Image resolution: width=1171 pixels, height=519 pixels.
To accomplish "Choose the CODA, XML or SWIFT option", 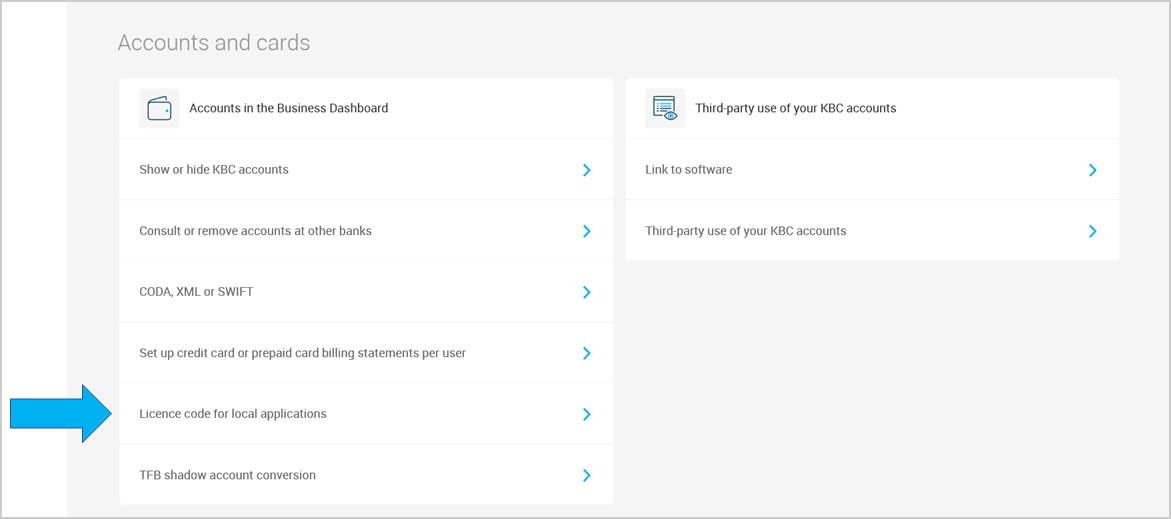I will (366, 292).
